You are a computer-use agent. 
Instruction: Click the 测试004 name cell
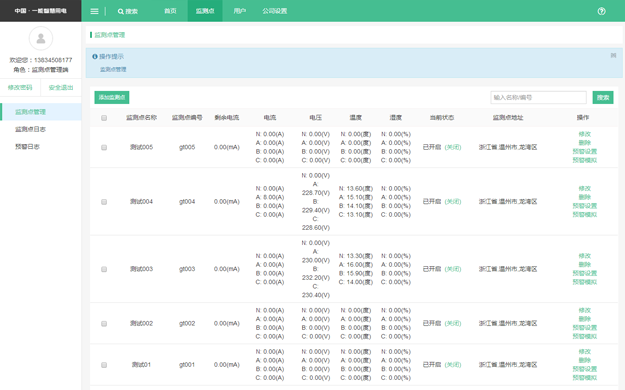tap(141, 201)
